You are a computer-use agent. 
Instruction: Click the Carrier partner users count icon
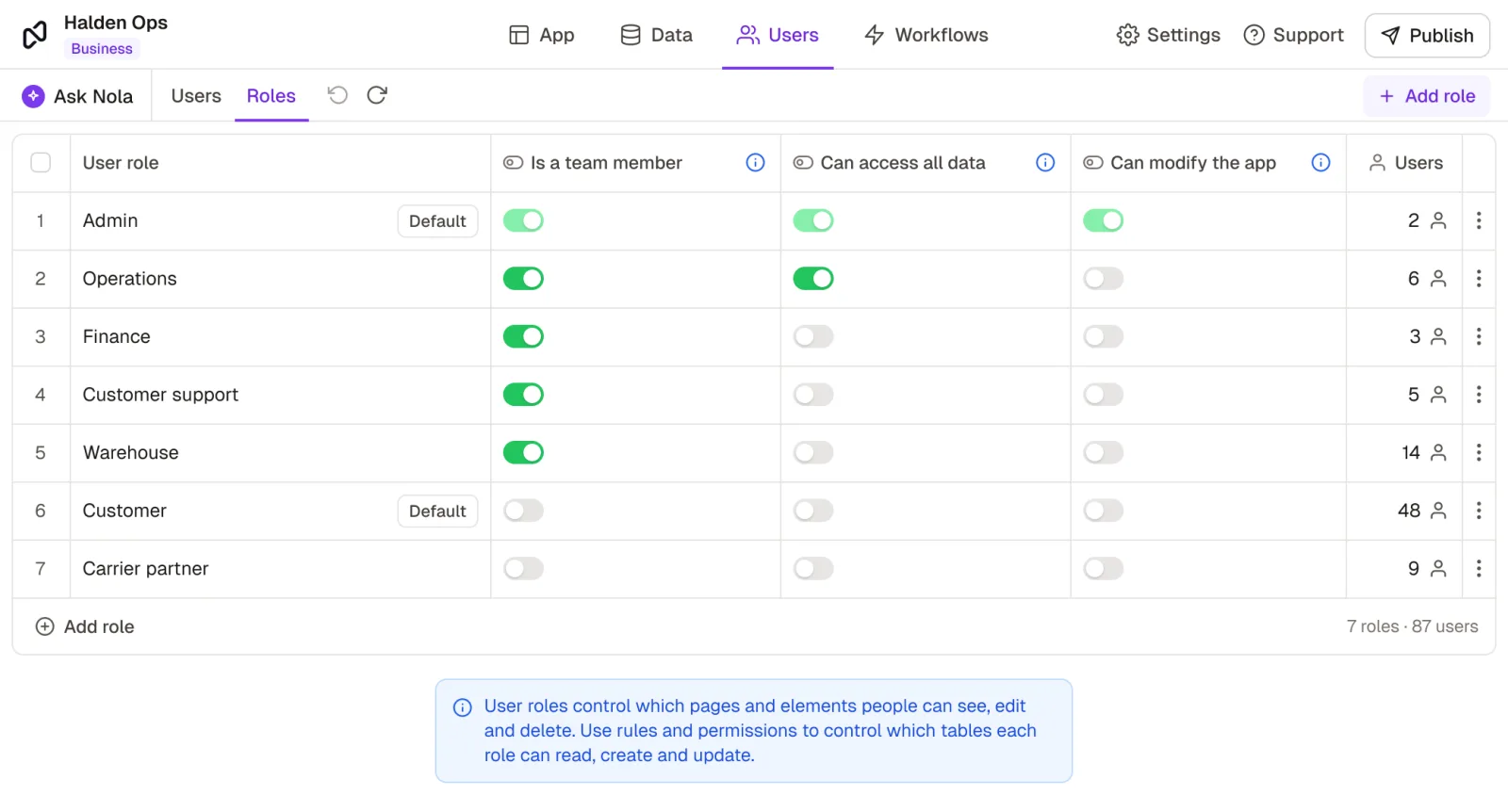[x=1438, y=568]
